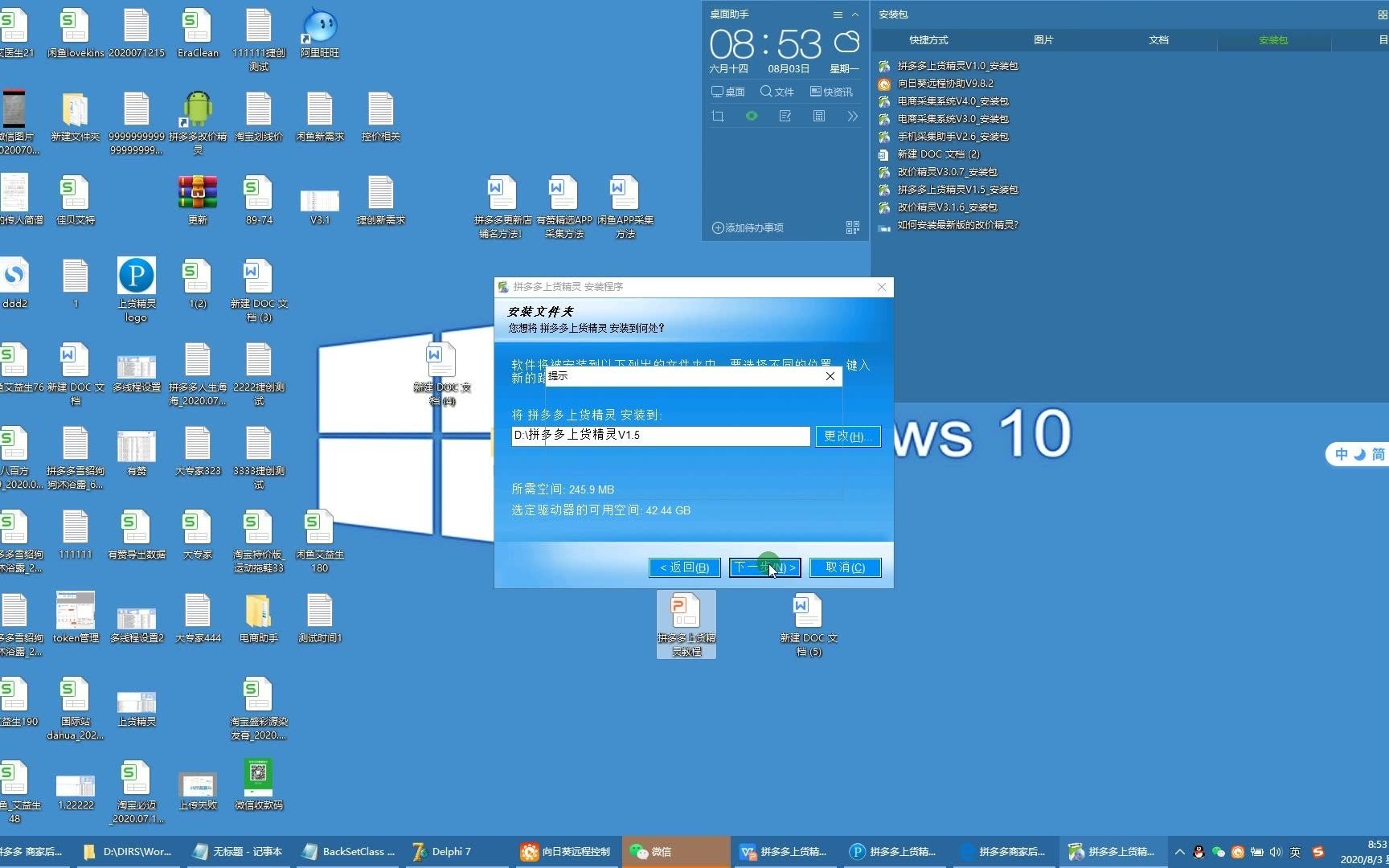Switch input language 英 in tray
The height and width of the screenshot is (868, 1389).
tap(1295, 852)
